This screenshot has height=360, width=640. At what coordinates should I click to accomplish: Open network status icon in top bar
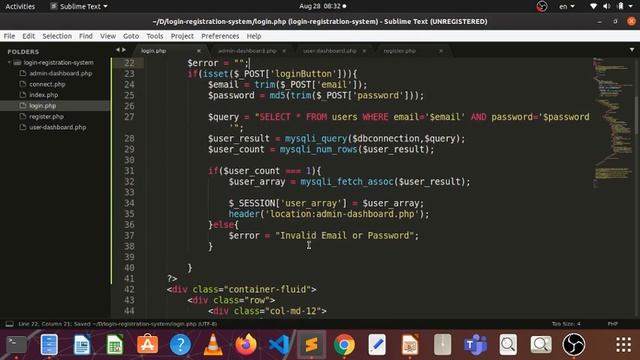click(x=593, y=6)
